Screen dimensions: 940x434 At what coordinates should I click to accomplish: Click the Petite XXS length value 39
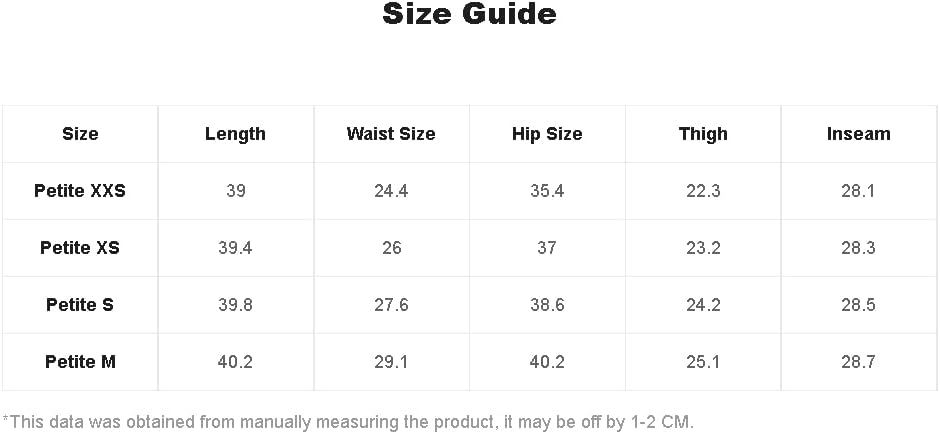coord(235,191)
